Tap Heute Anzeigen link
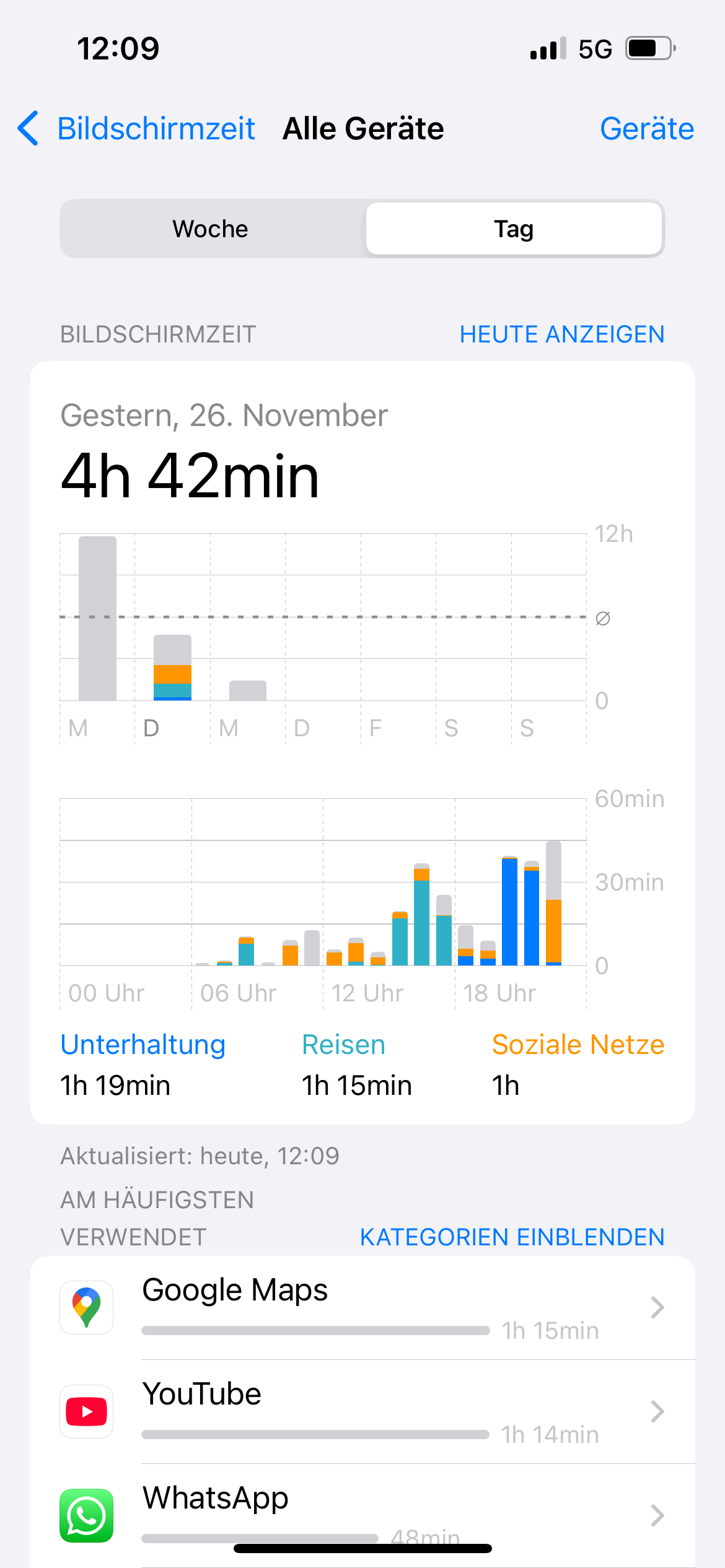 coord(561,334)
